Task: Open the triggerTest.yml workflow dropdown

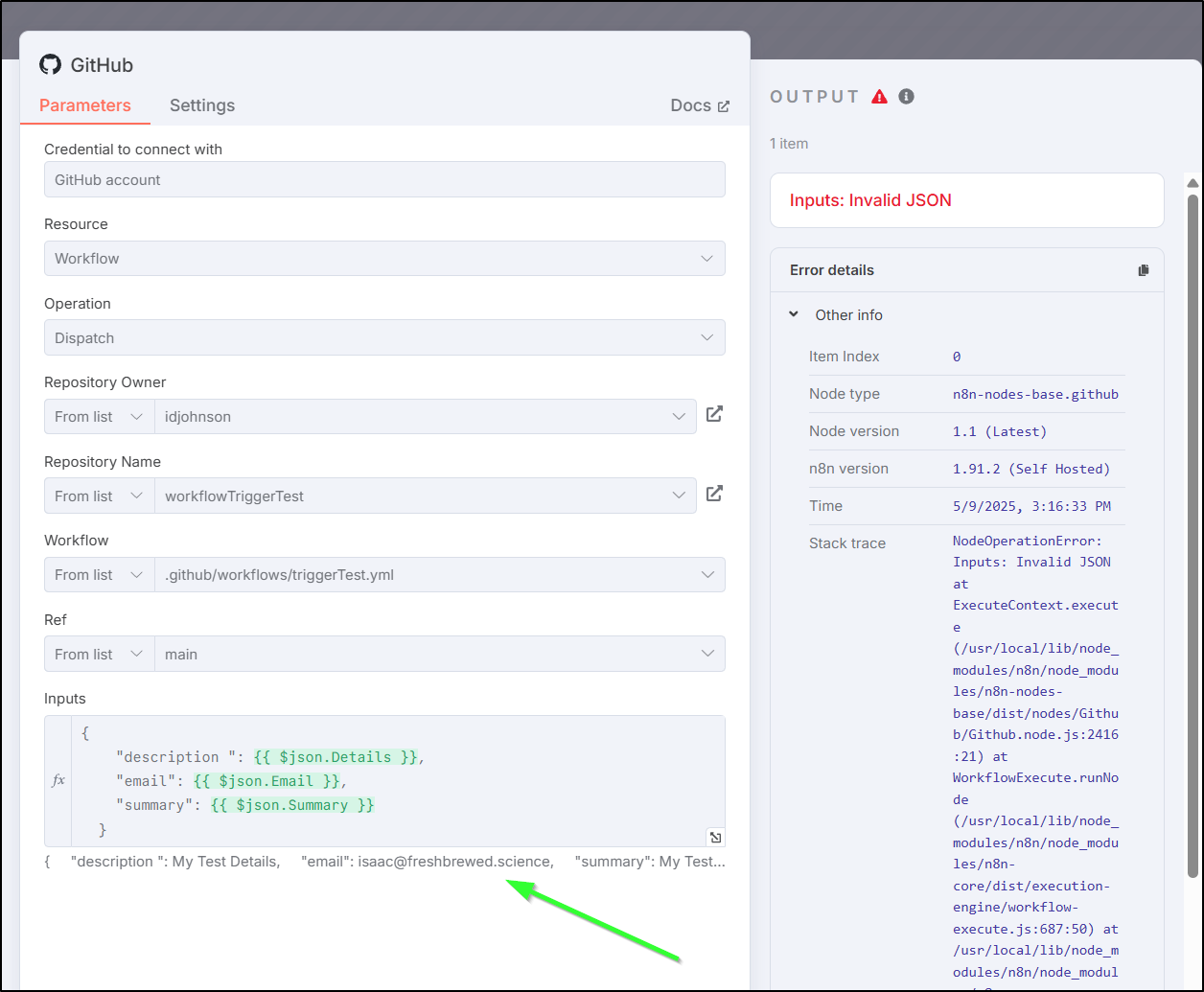Action: pyautogui.click(x=440, y=575)
